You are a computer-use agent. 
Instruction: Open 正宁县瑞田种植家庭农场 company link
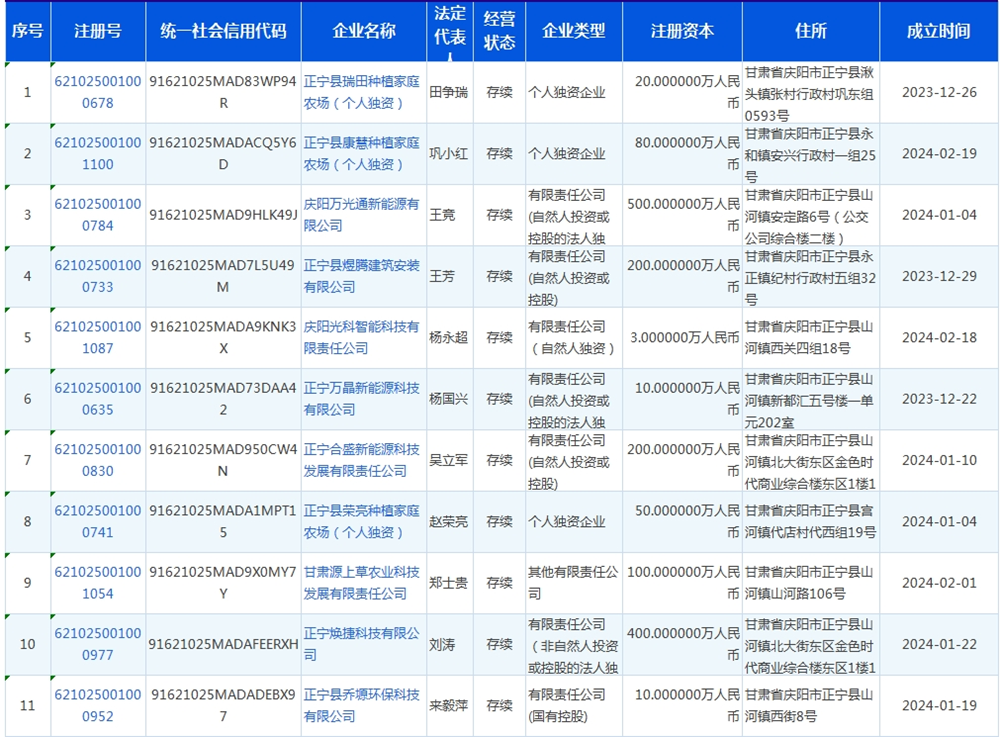[361, 92]
